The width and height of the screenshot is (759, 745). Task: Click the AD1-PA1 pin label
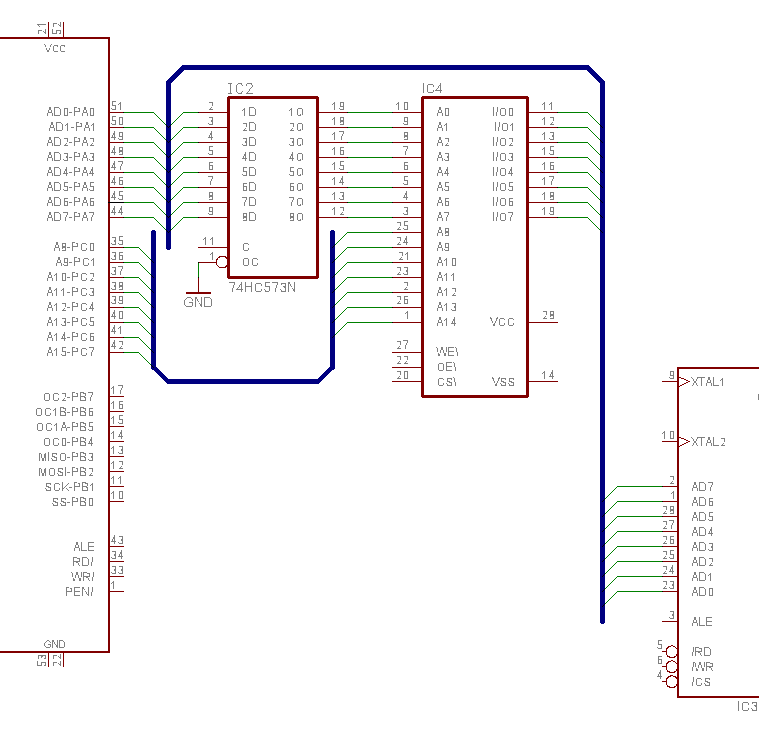pyautogui.click(x=72, y=127)
